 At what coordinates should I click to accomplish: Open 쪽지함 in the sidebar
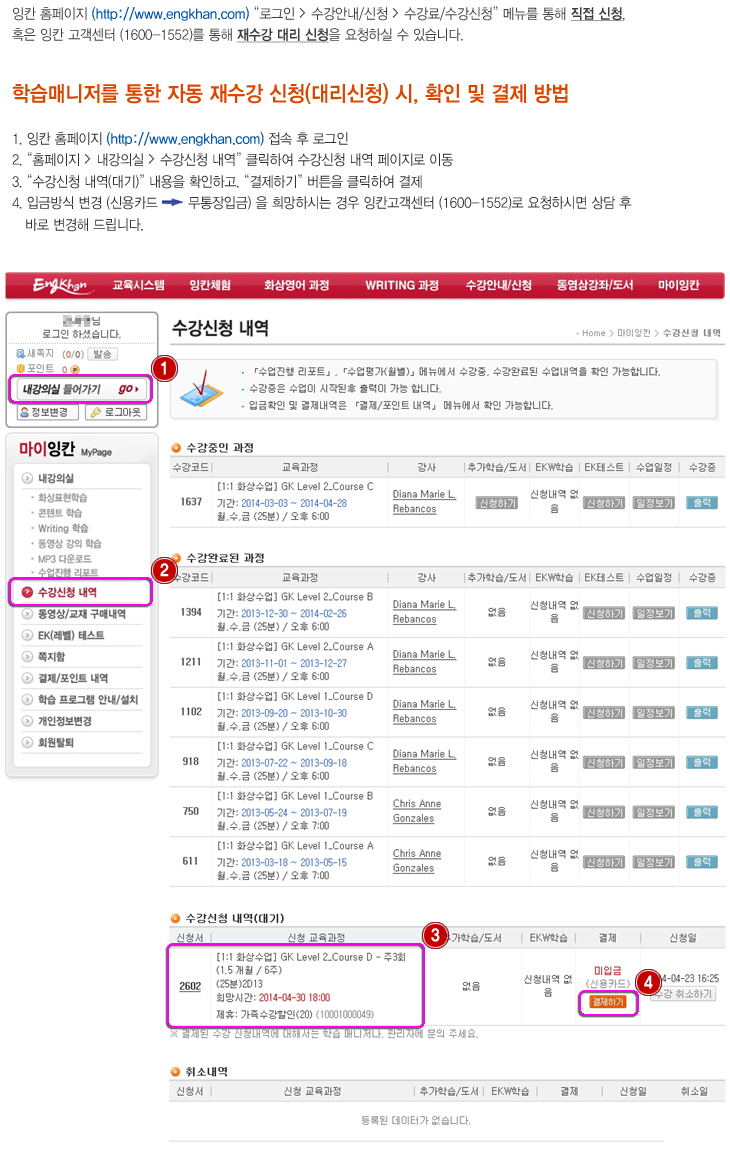[x=51, y=657]
